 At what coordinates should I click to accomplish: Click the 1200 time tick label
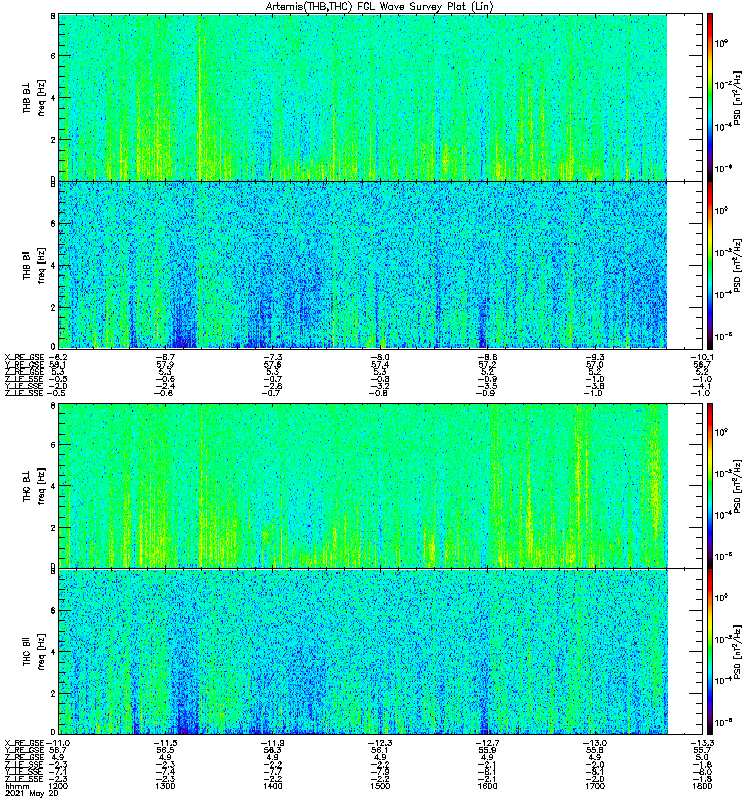pos(57,786)
